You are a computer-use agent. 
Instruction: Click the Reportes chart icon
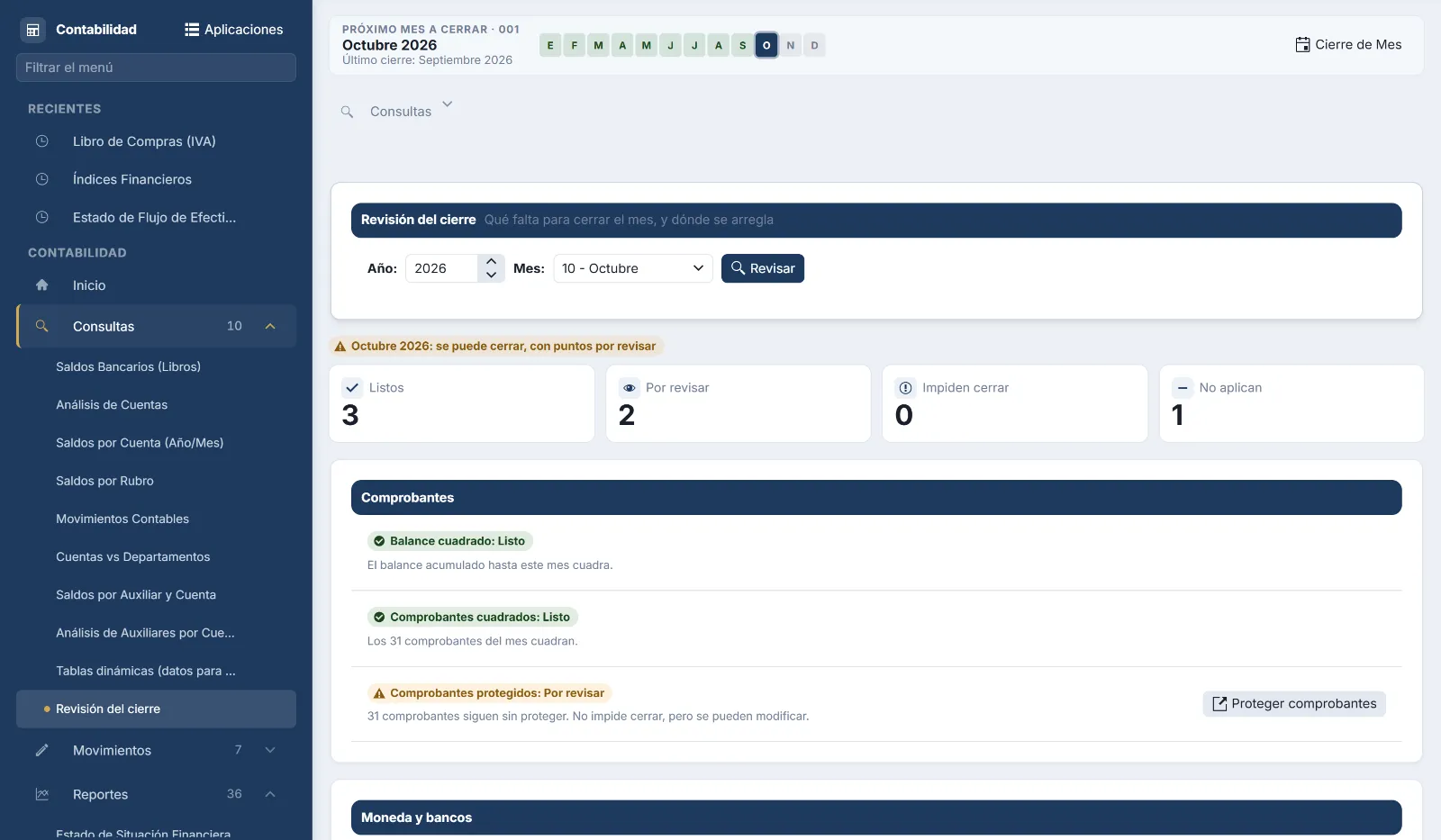pos(41,794)
